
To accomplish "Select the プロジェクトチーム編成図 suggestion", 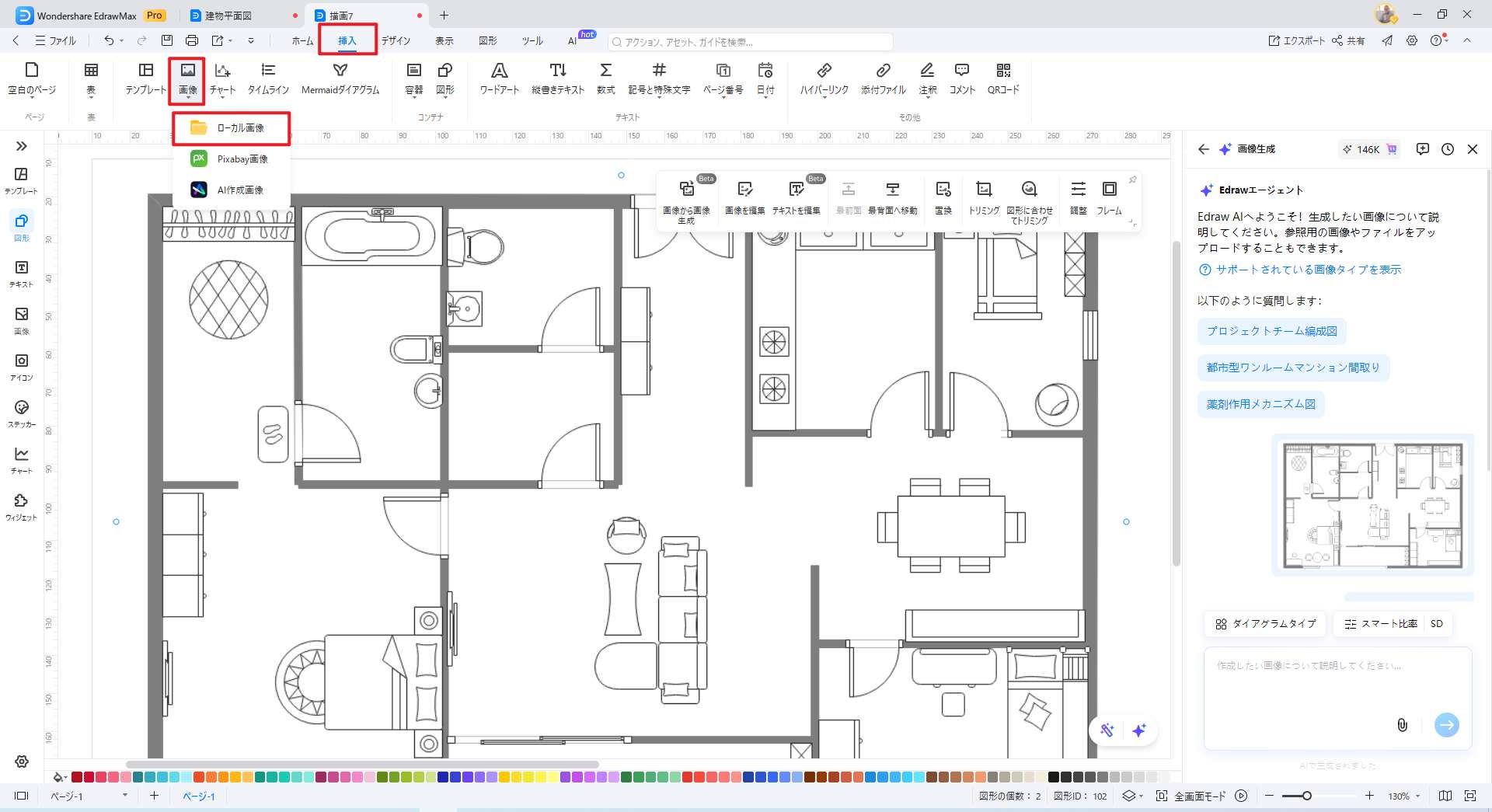I will (x=1271, y=331).
